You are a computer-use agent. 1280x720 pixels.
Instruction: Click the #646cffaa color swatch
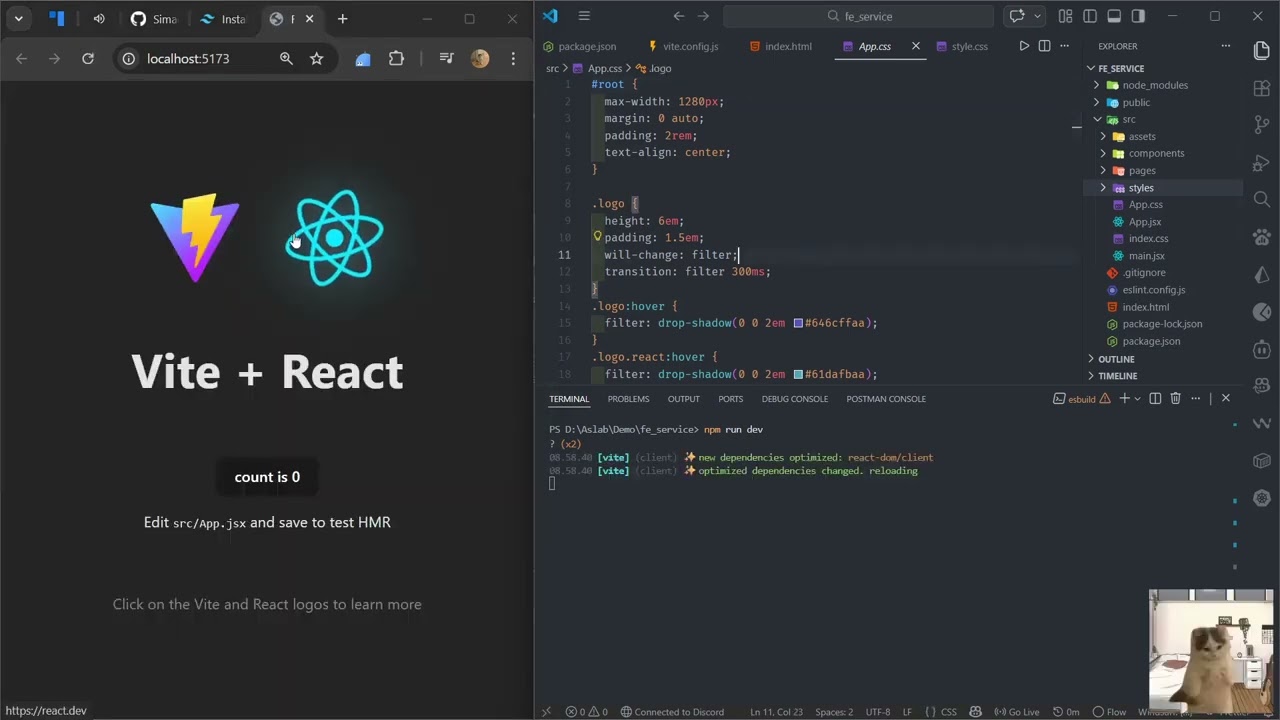pos(798,323)
